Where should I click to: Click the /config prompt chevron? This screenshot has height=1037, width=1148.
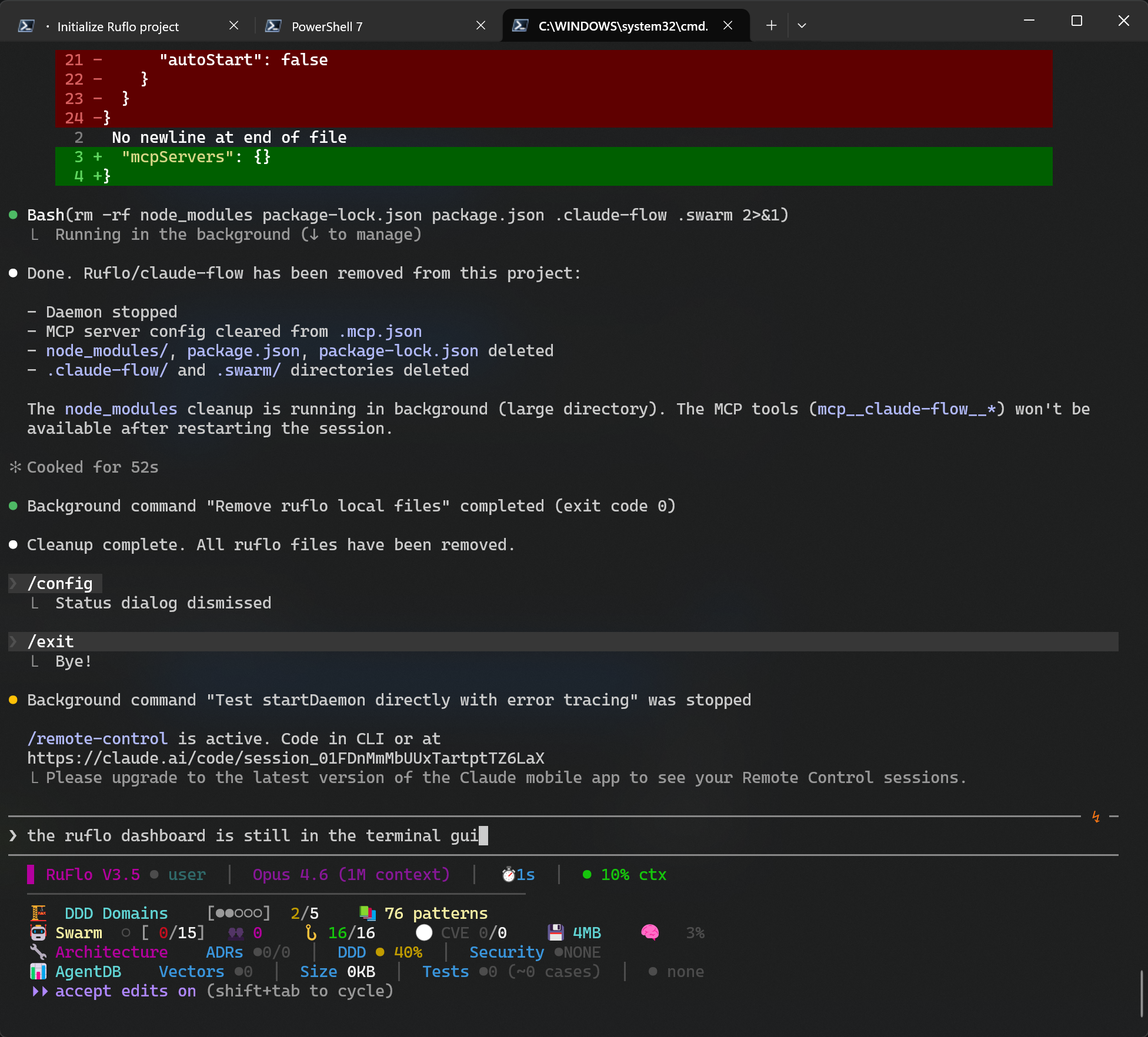pos(14,583)
